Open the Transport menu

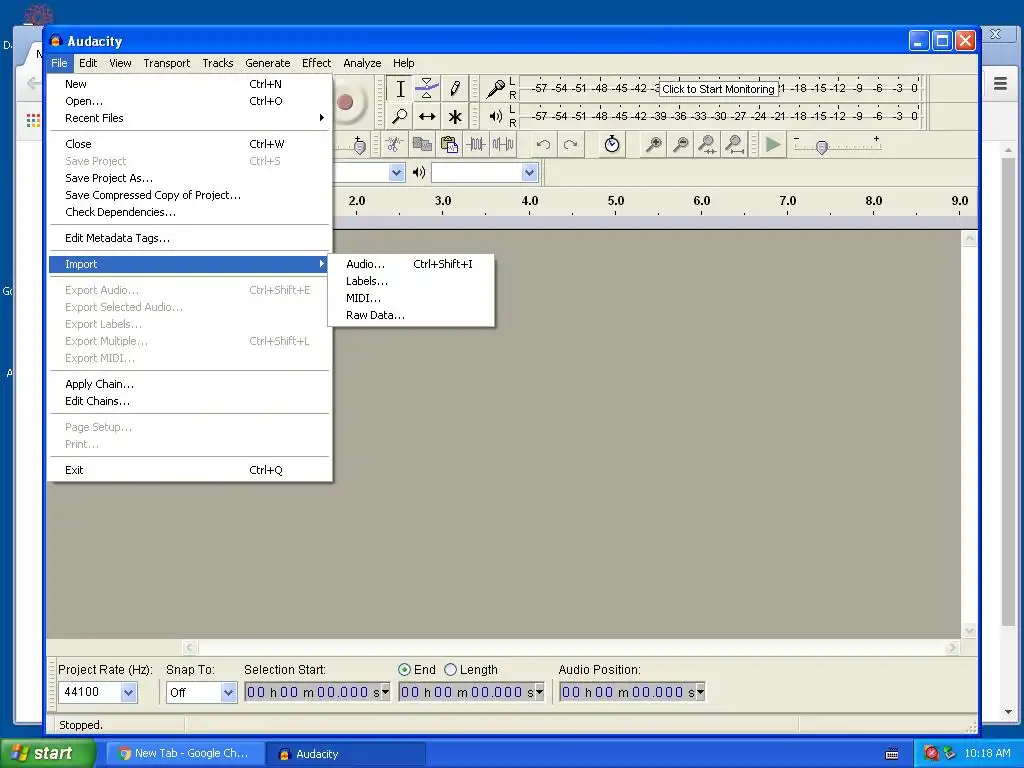tap(167, 63)
